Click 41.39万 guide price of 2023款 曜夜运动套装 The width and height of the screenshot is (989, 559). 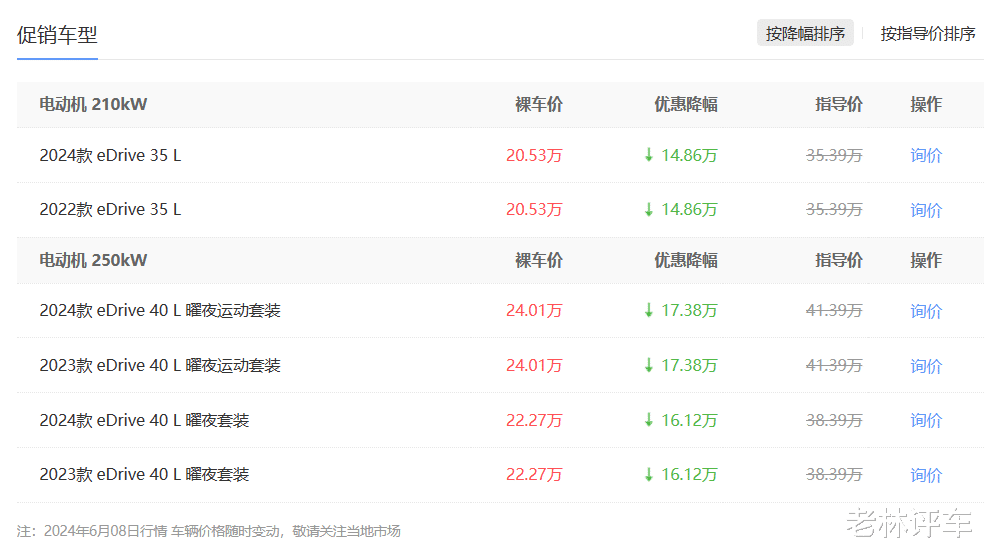[x=834, y=365]
